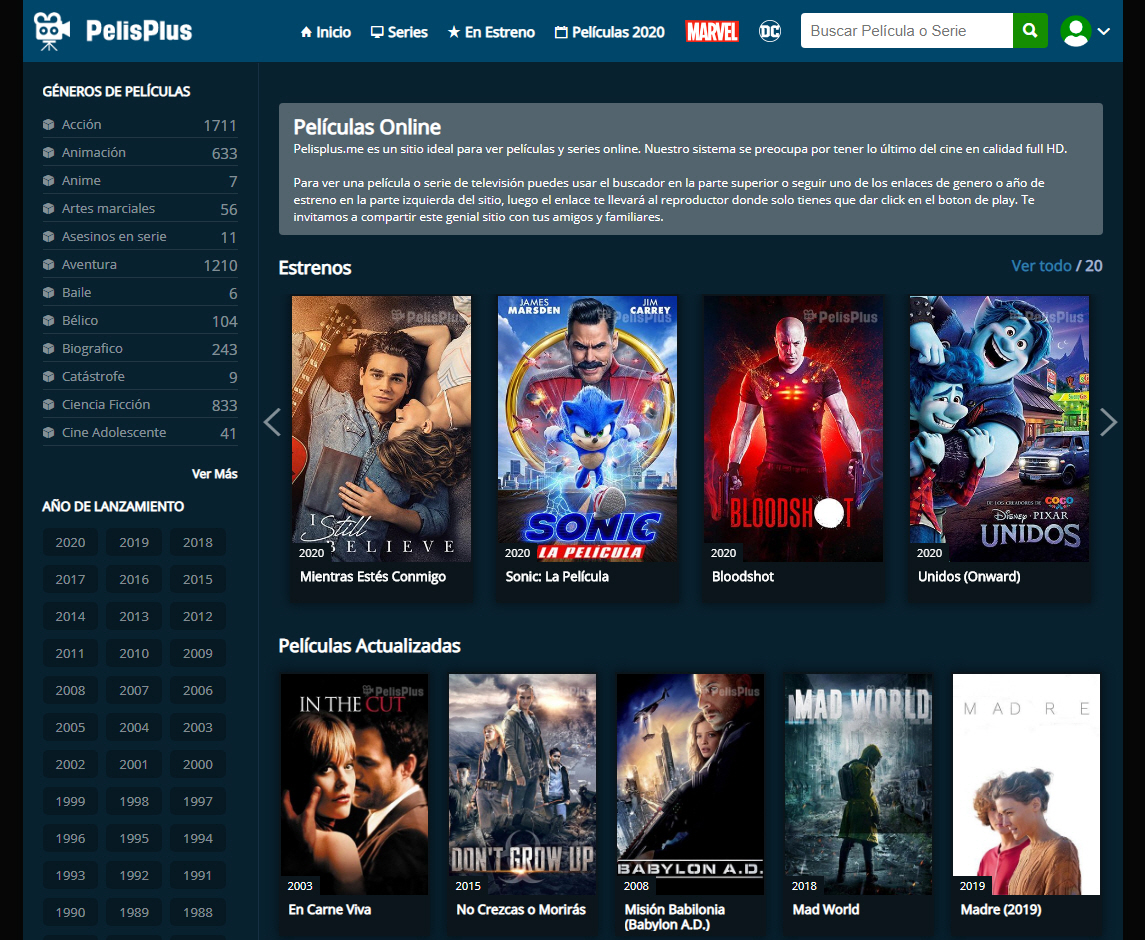1145x940 pixels.
Task: Filter by release year 2015
Action: click(x=198, y=579)
